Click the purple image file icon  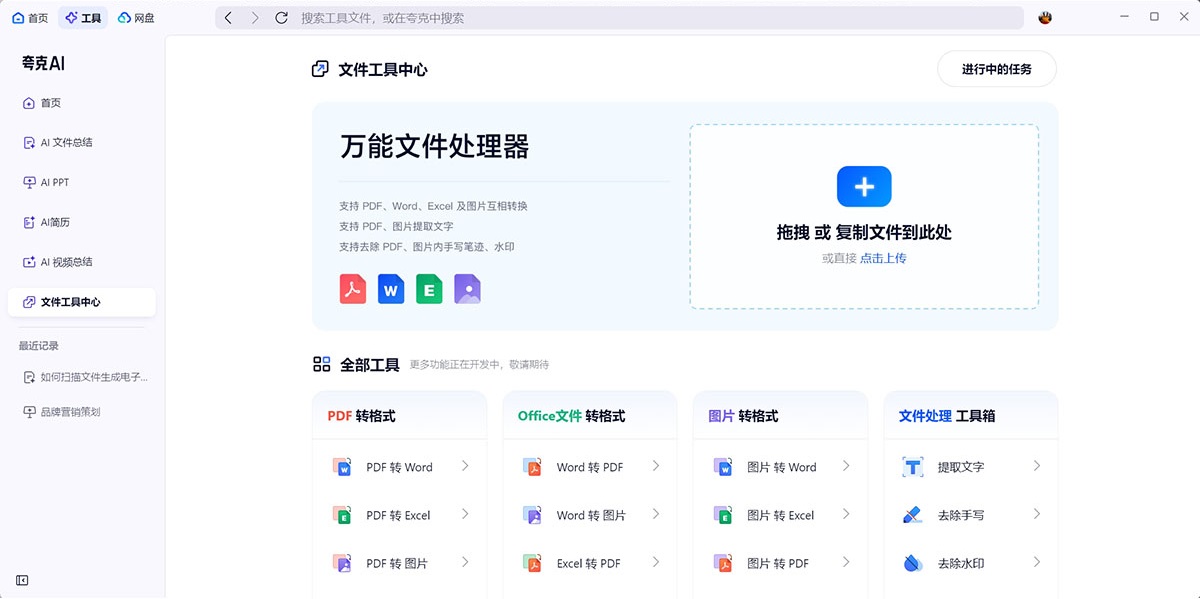(x=467, y=289)
